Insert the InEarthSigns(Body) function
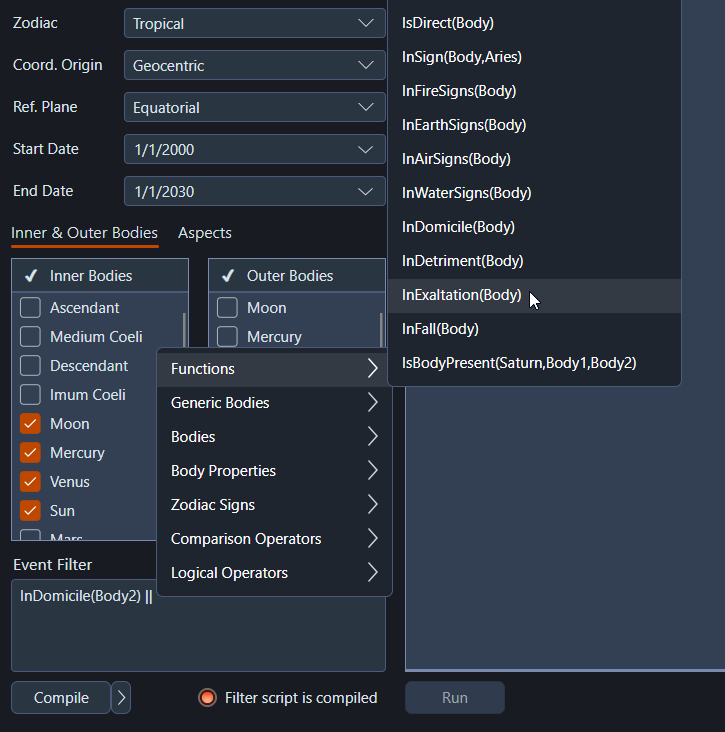725x732 pixels. coord(535,125)
